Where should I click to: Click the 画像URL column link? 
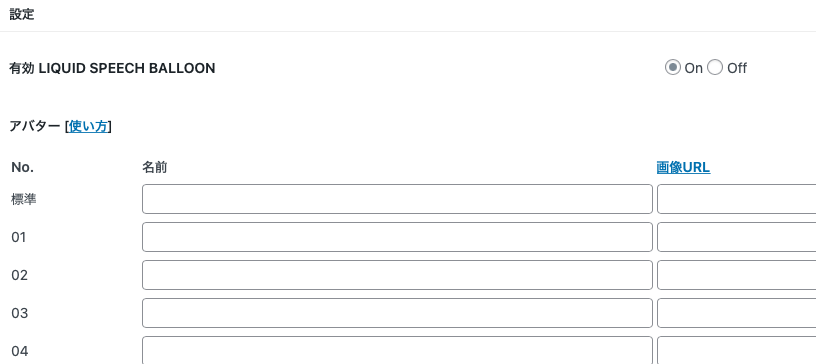point(683,168)
